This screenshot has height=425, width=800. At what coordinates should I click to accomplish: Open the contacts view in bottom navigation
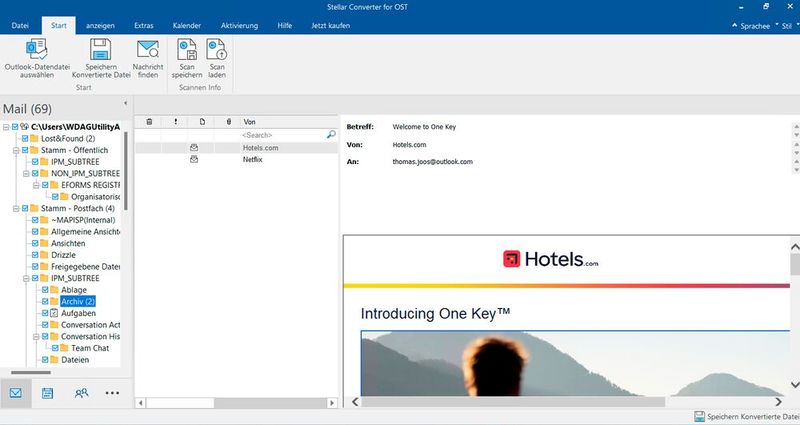tap(80, 393)
